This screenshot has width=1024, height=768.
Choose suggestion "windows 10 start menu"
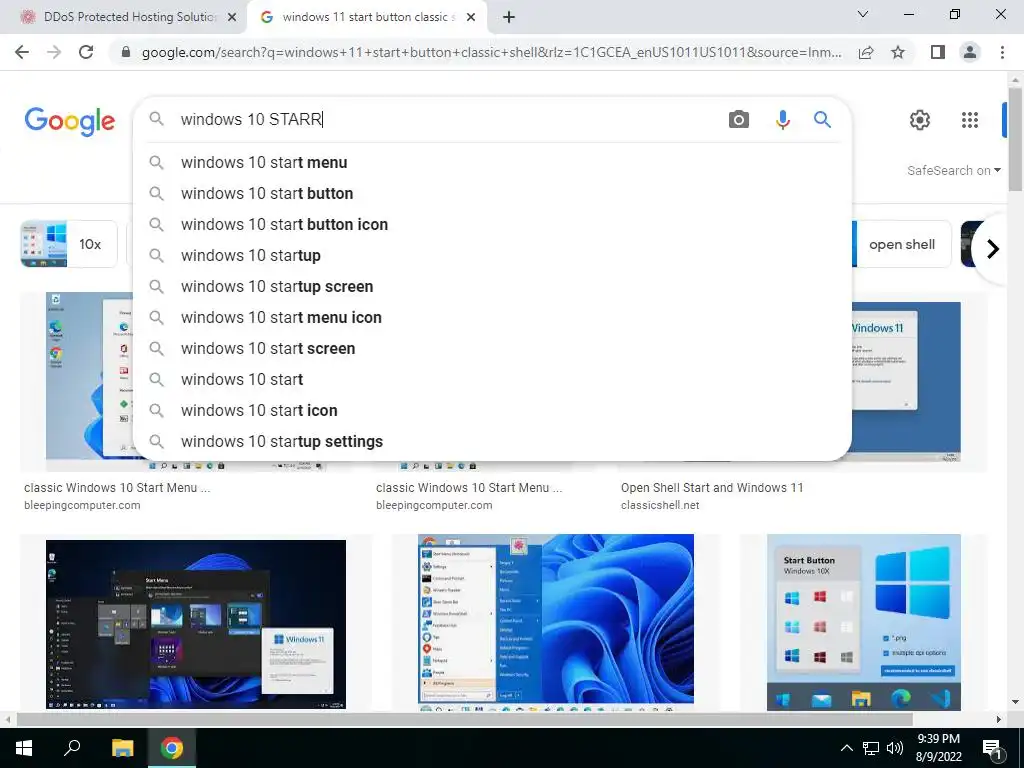coord(492,163)
